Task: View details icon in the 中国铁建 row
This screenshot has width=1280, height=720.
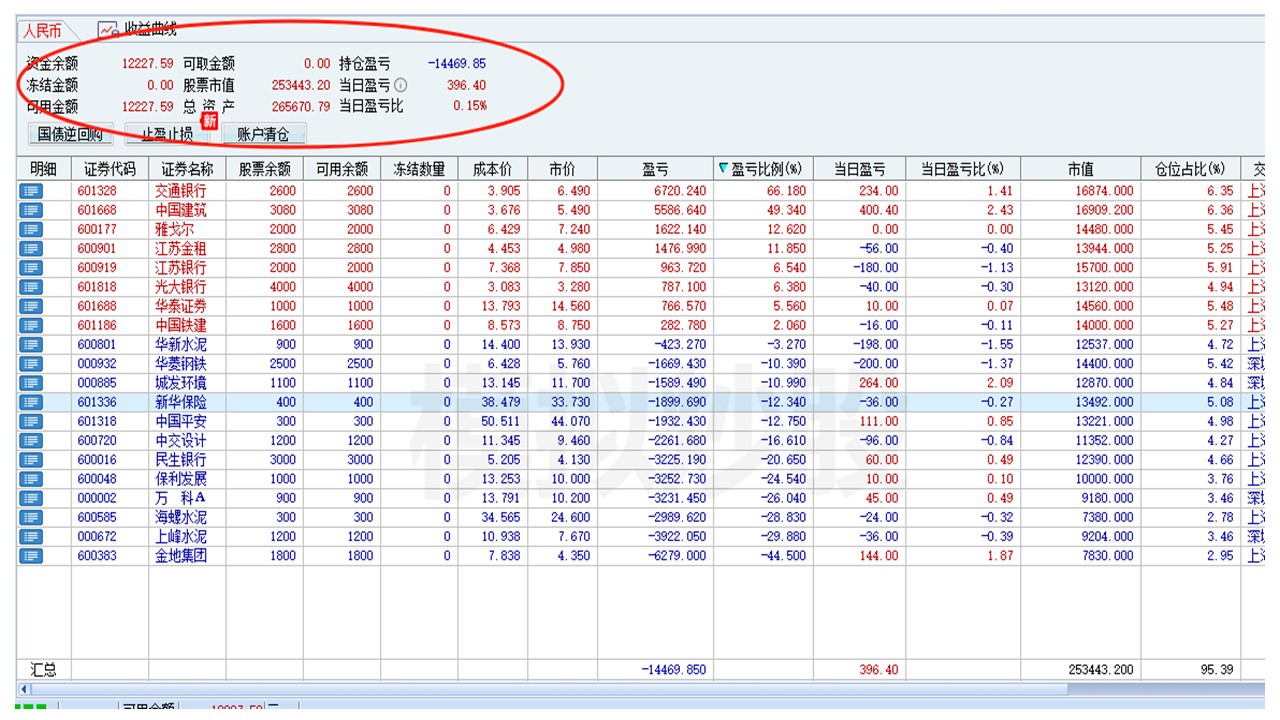Action: tap(31, 325)
